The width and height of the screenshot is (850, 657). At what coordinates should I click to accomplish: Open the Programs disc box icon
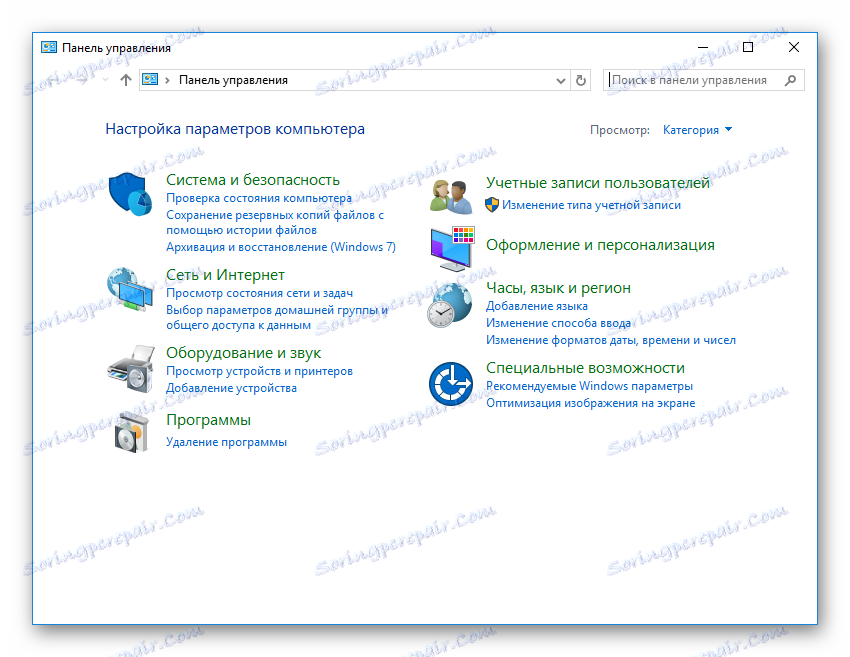132,431
